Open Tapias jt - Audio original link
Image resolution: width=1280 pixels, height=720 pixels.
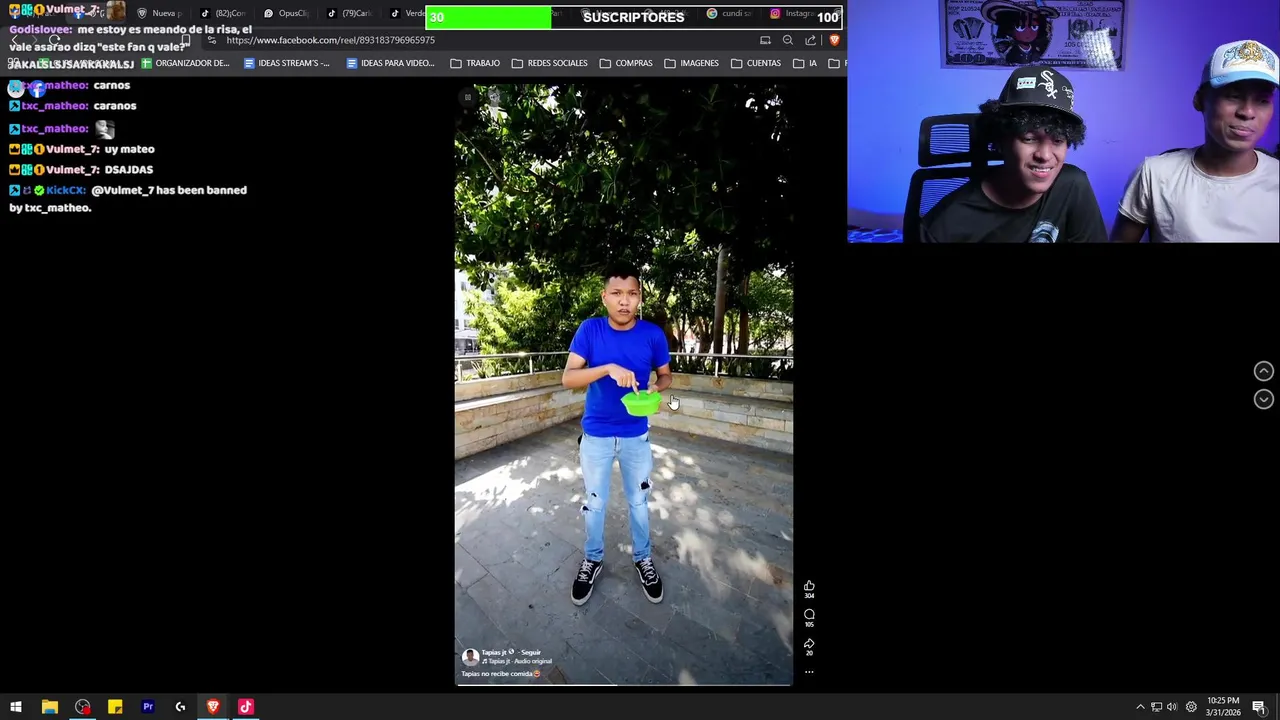[517, 661]
